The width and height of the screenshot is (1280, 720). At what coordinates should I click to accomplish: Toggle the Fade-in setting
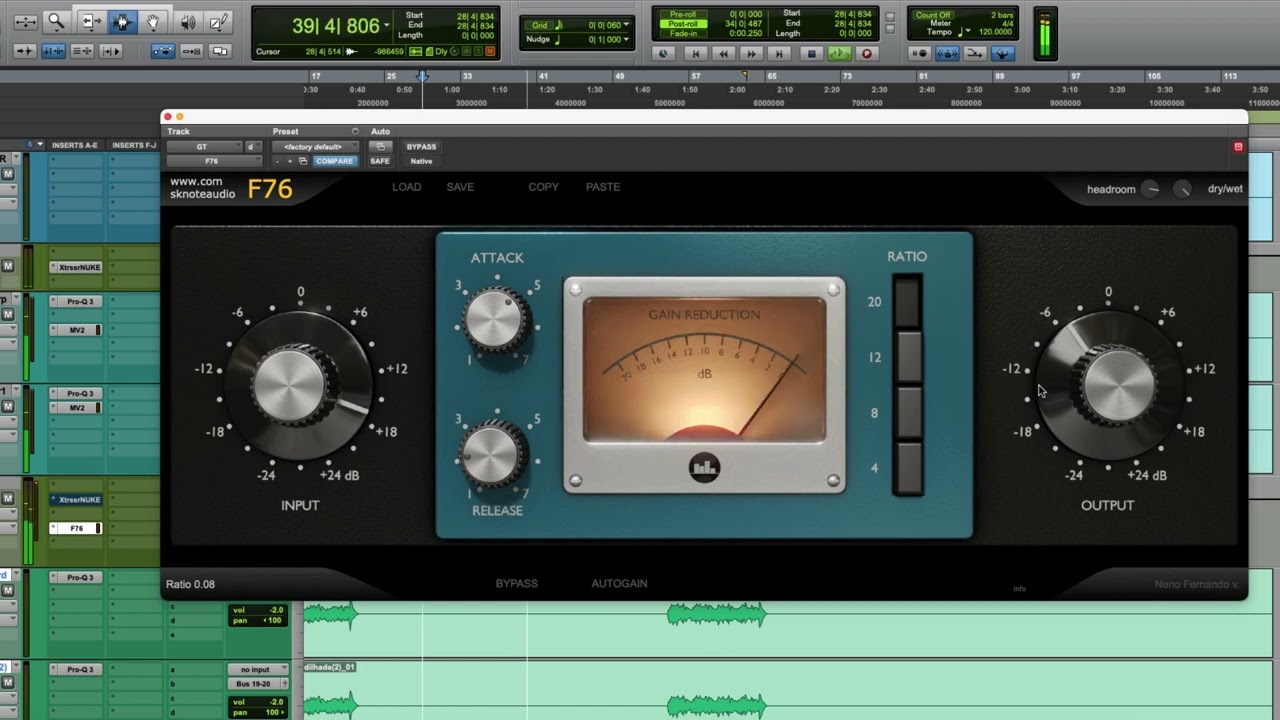pyautogui.click(x=683, y=33)
